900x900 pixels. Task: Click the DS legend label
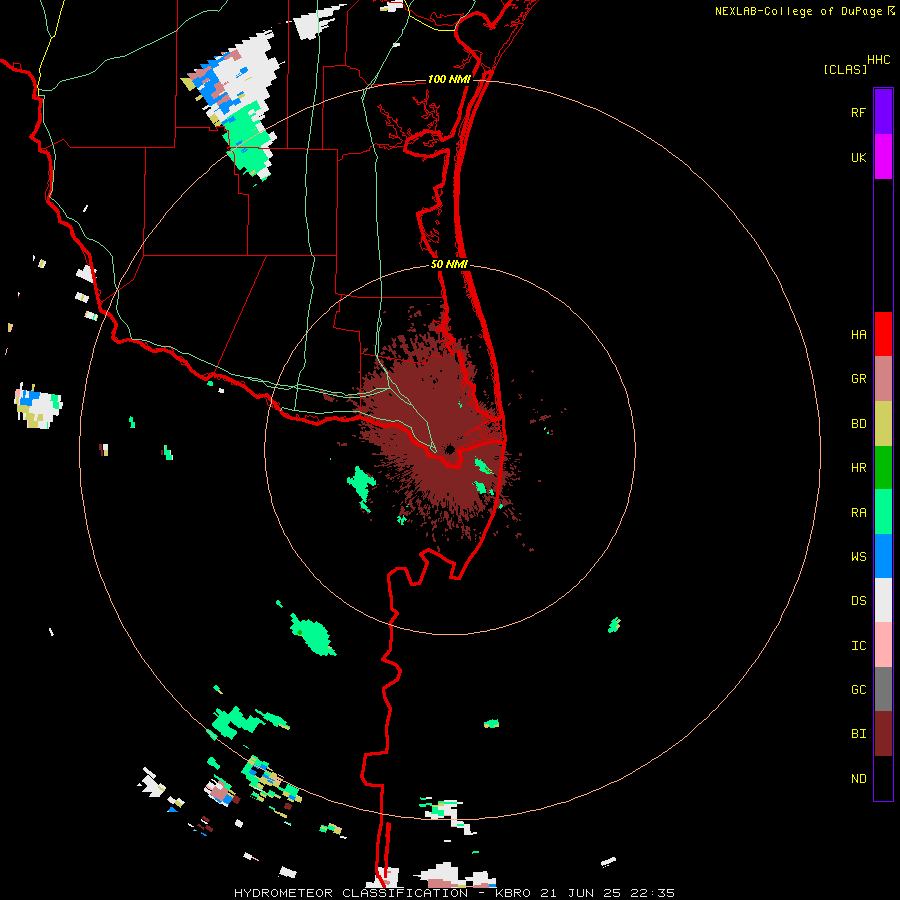point(858,601)
